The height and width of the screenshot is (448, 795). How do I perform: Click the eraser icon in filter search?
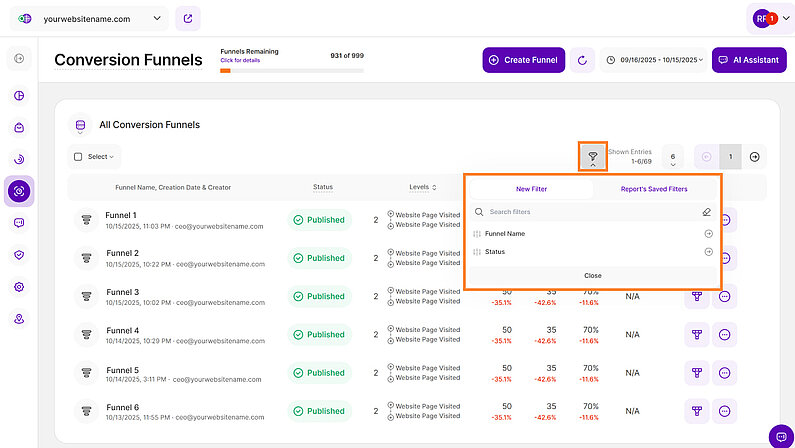pyautogui.click(x=707, y=212)
